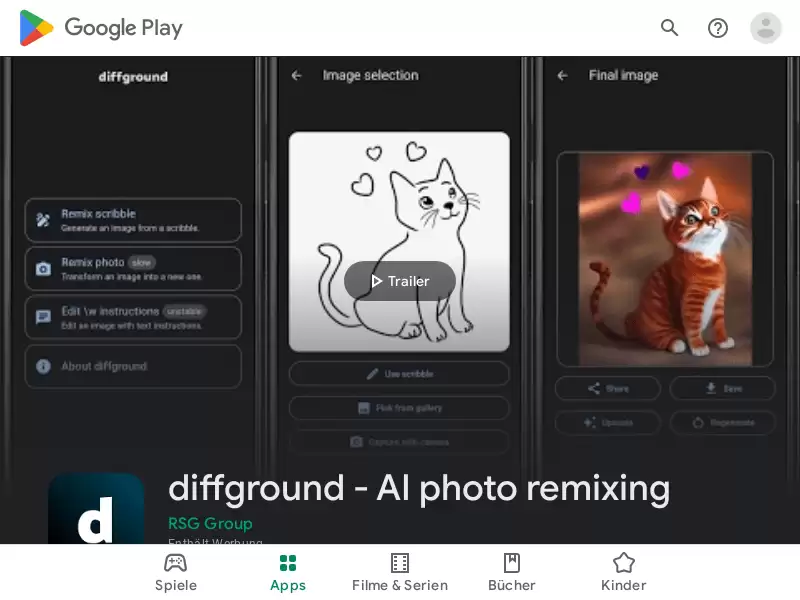800x600 pixels.
Task: Click Share button under final image
Action: [608, 389]
